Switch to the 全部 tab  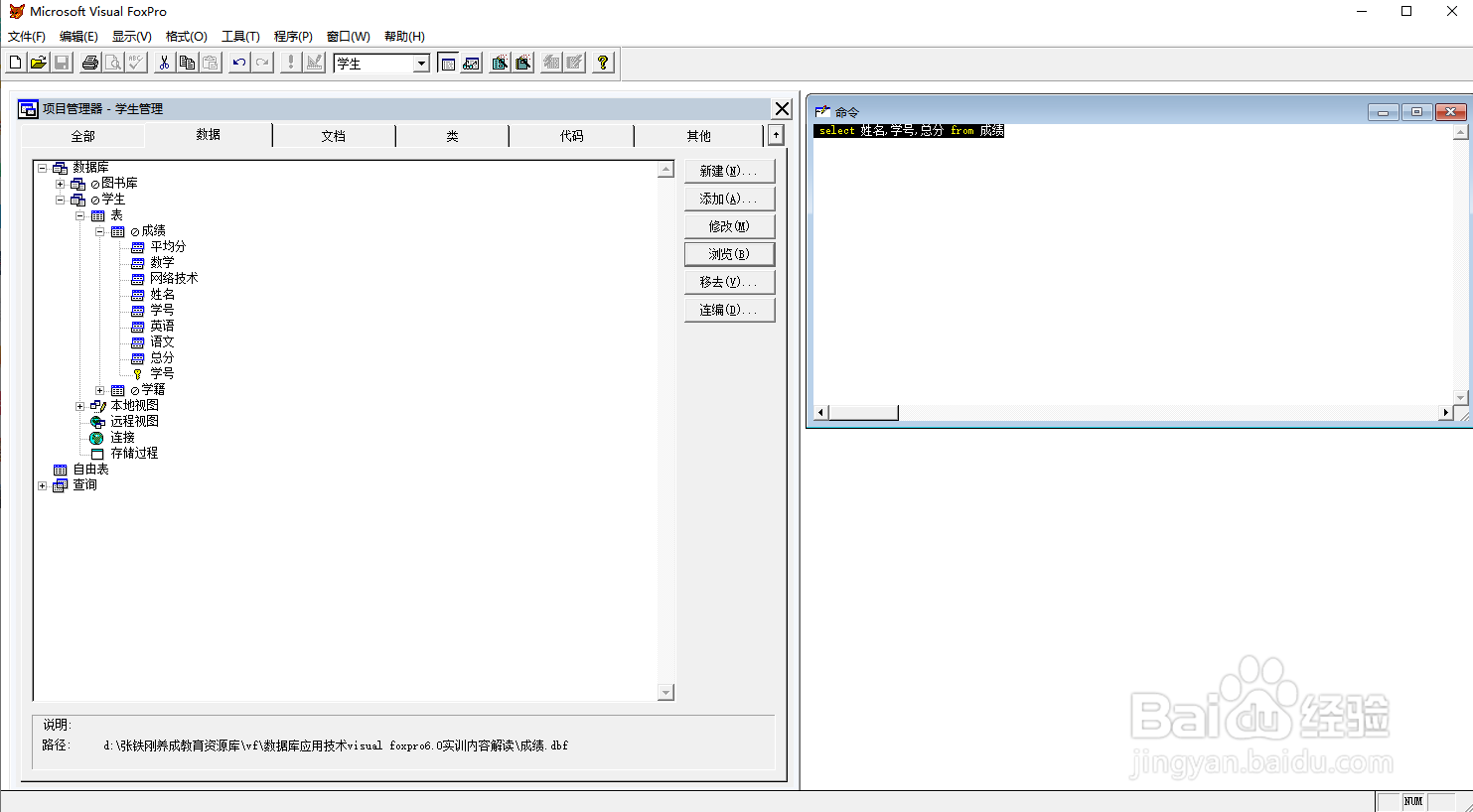click(x=83, y=136)
